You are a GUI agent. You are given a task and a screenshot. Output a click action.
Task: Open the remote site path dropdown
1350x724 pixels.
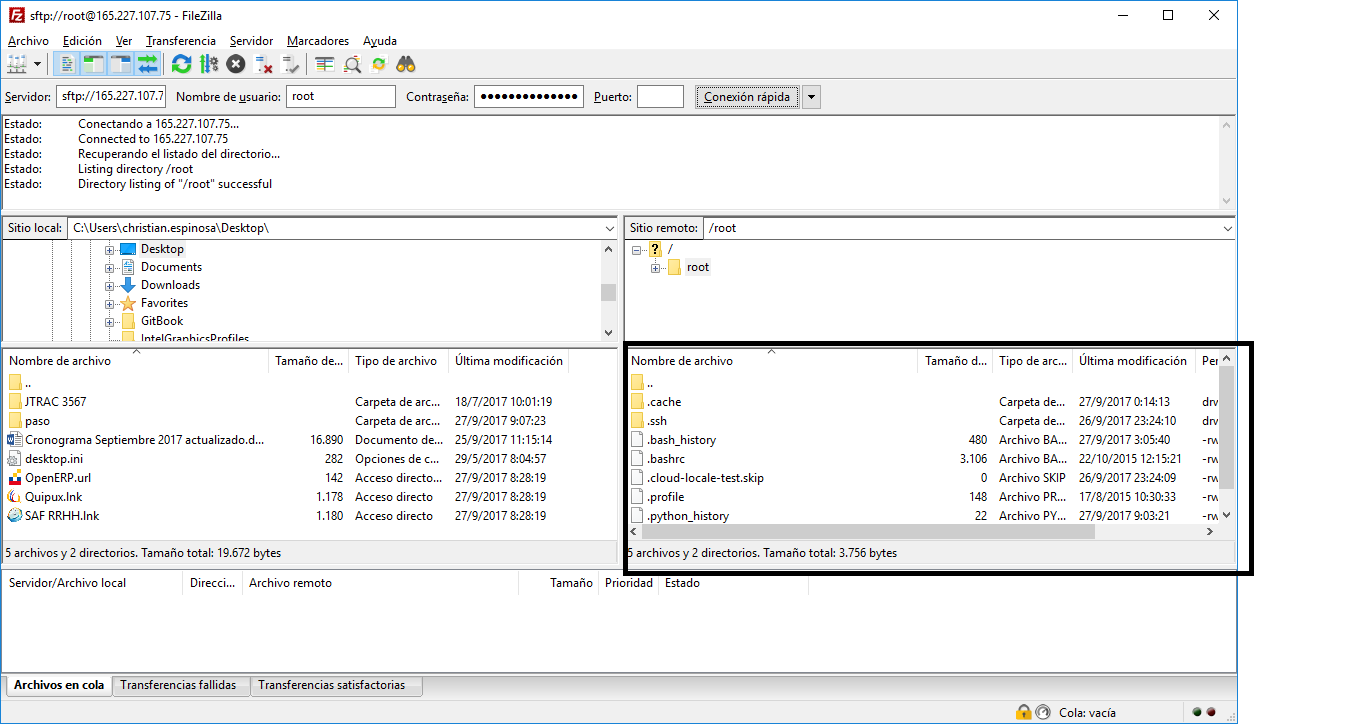click(x=1227, y=228)
